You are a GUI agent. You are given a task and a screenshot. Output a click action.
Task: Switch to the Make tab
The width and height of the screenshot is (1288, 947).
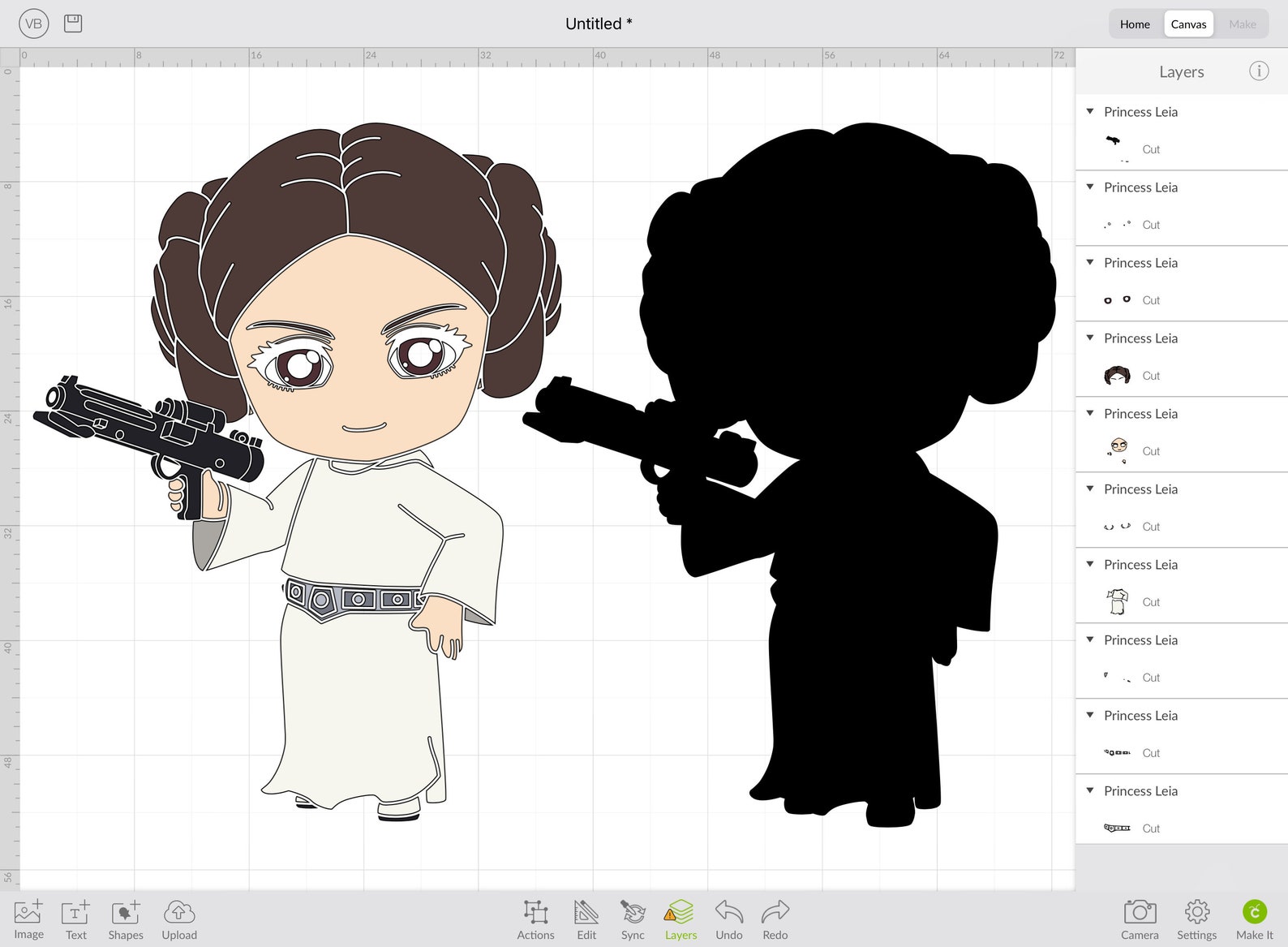[x=1242, y=24]
